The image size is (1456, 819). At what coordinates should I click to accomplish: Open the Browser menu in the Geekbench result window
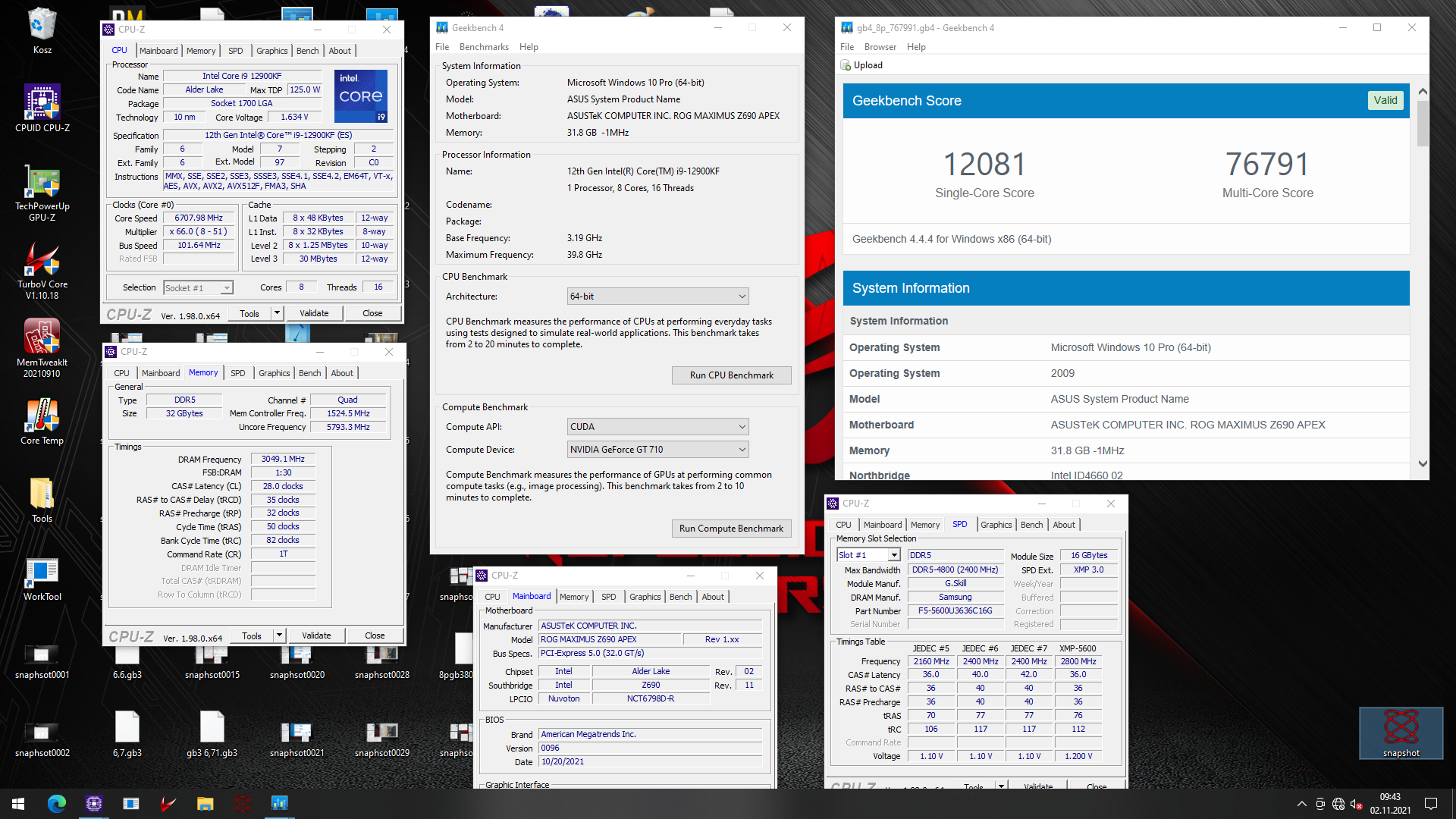pyautogui.click(x=880, y=47)
